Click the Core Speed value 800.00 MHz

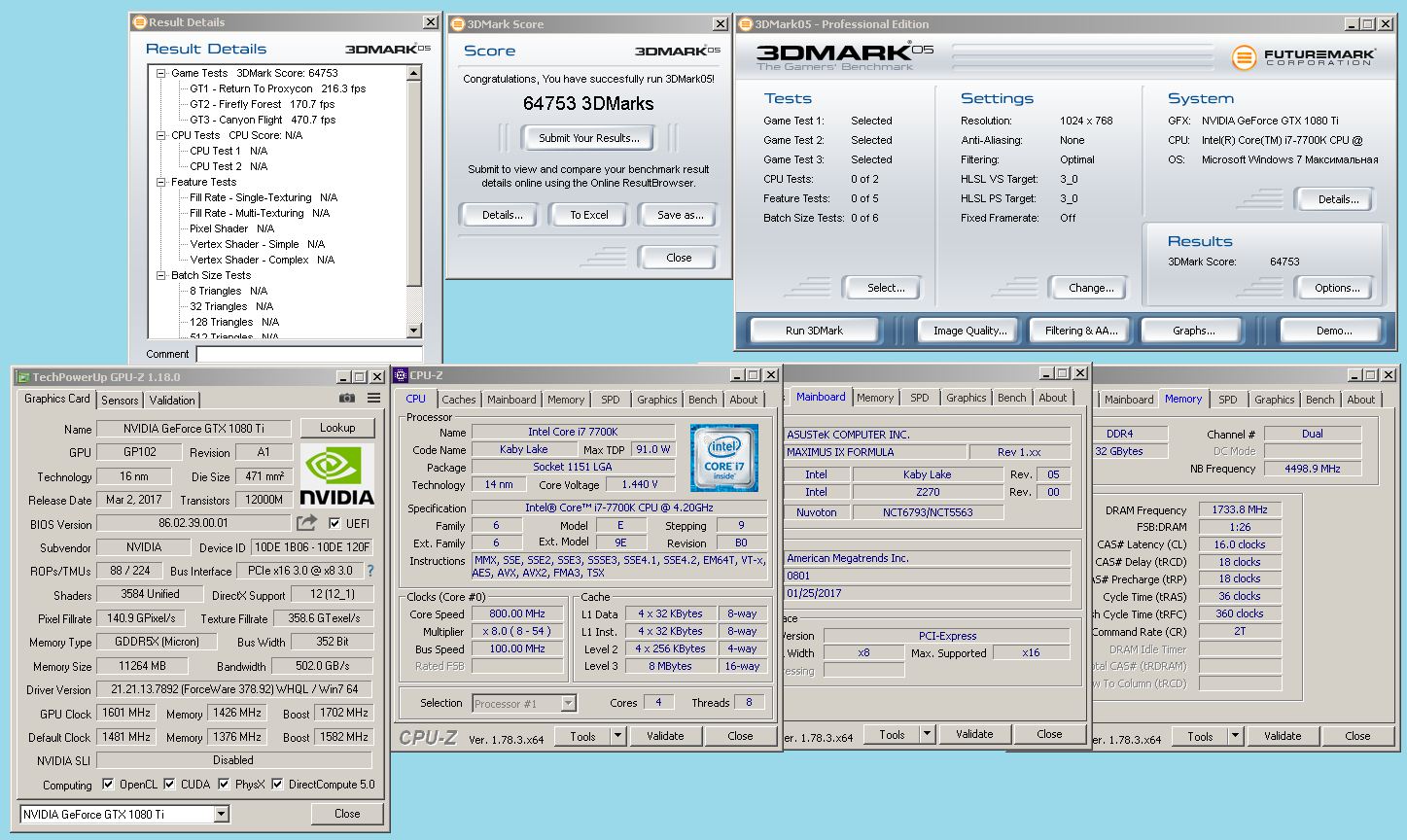coord(517,613)
